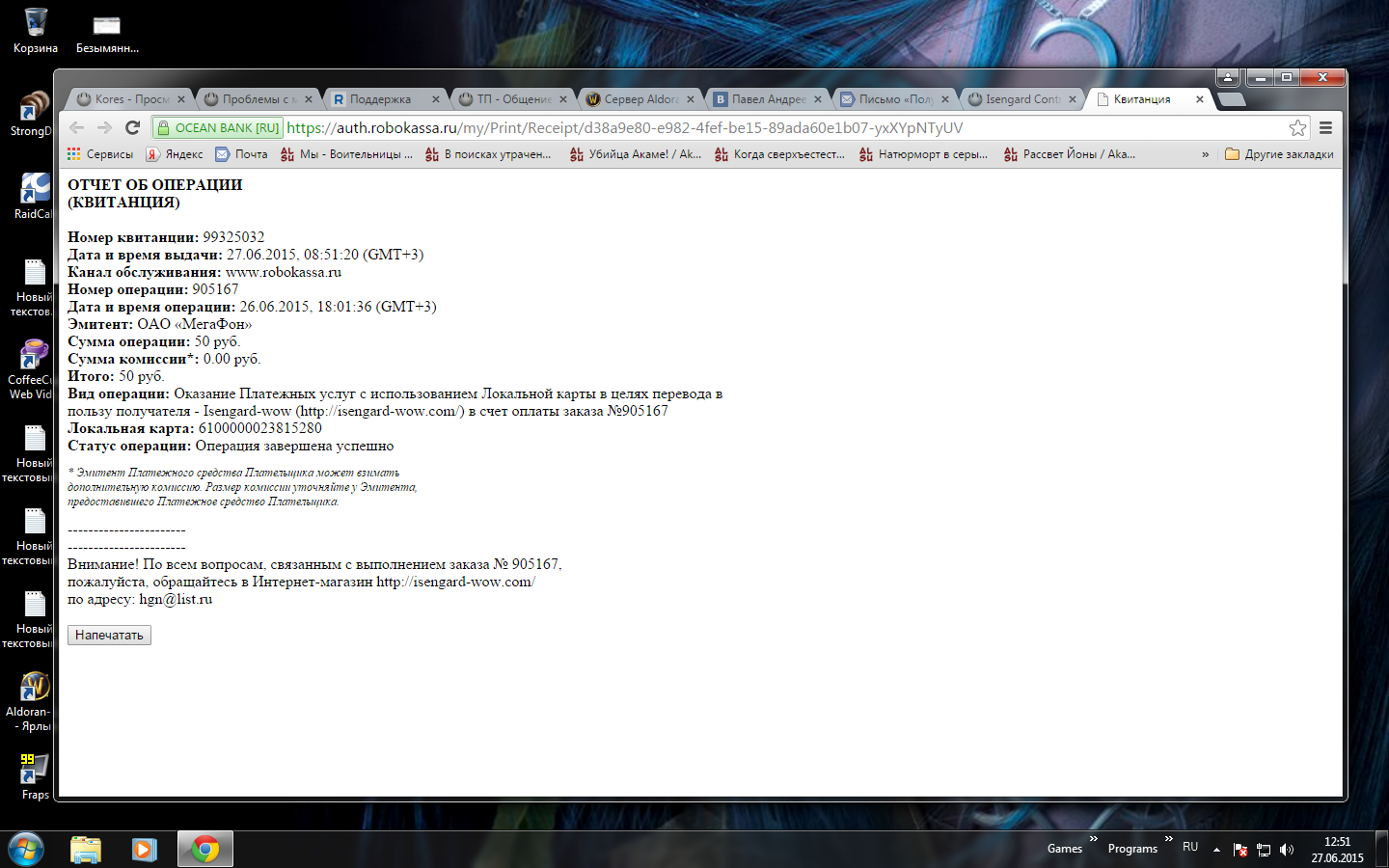Click the bookmark star icon
This screenshot has height=868, width=1389.
1297,127
